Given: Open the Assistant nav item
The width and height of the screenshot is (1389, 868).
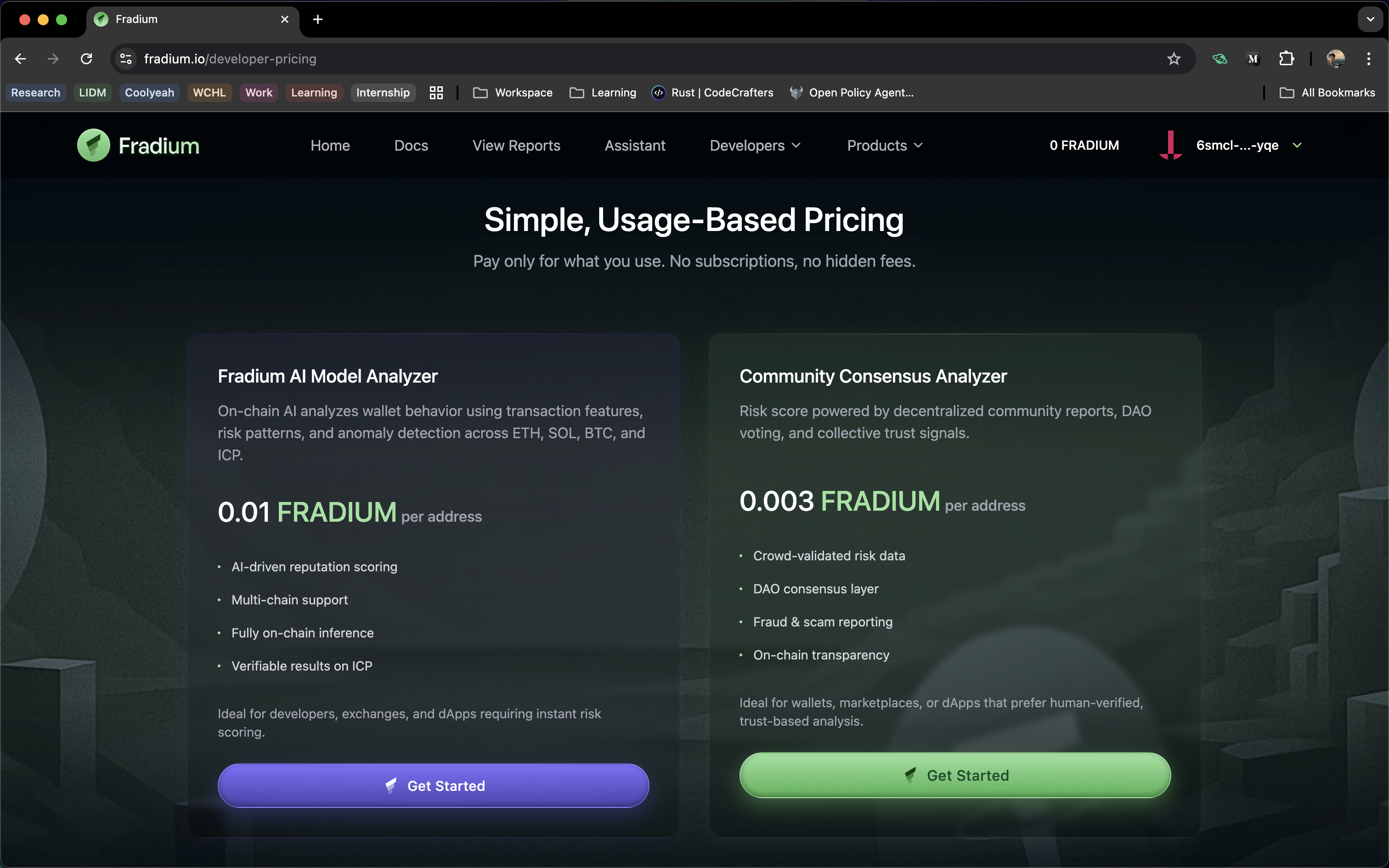Looking at the screenshot, I should pyautogui.click(x=635, y=146).
